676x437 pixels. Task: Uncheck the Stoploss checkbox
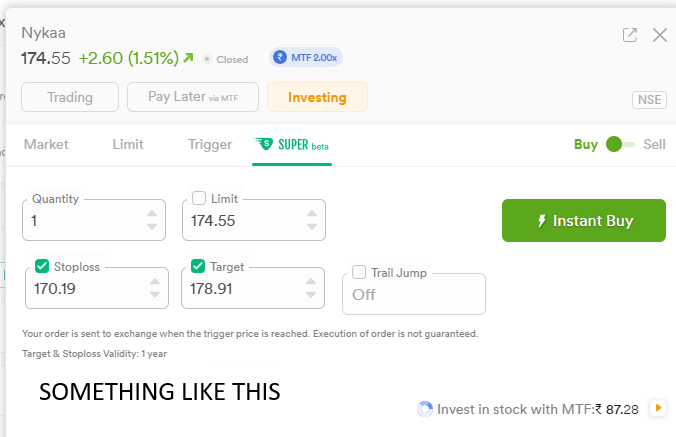[42, 266]
